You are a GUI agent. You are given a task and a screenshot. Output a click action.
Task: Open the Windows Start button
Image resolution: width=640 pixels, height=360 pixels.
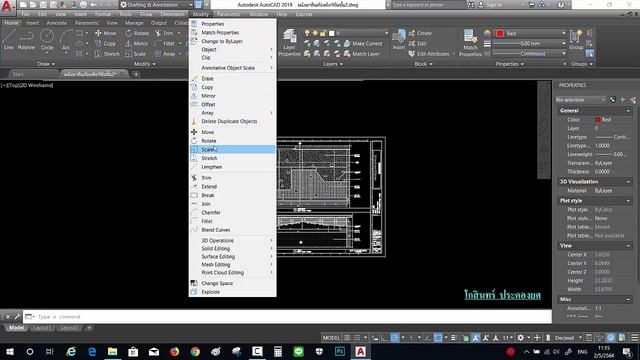click(x=9, y=351)
